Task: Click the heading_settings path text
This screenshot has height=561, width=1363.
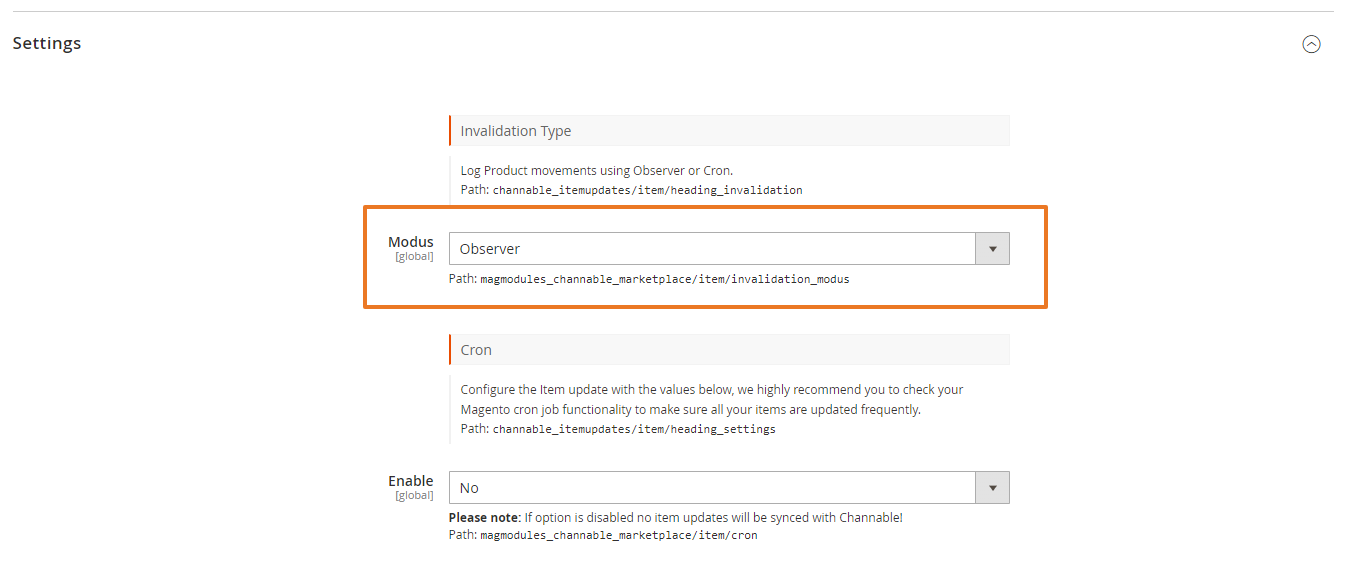Action: 634,430
